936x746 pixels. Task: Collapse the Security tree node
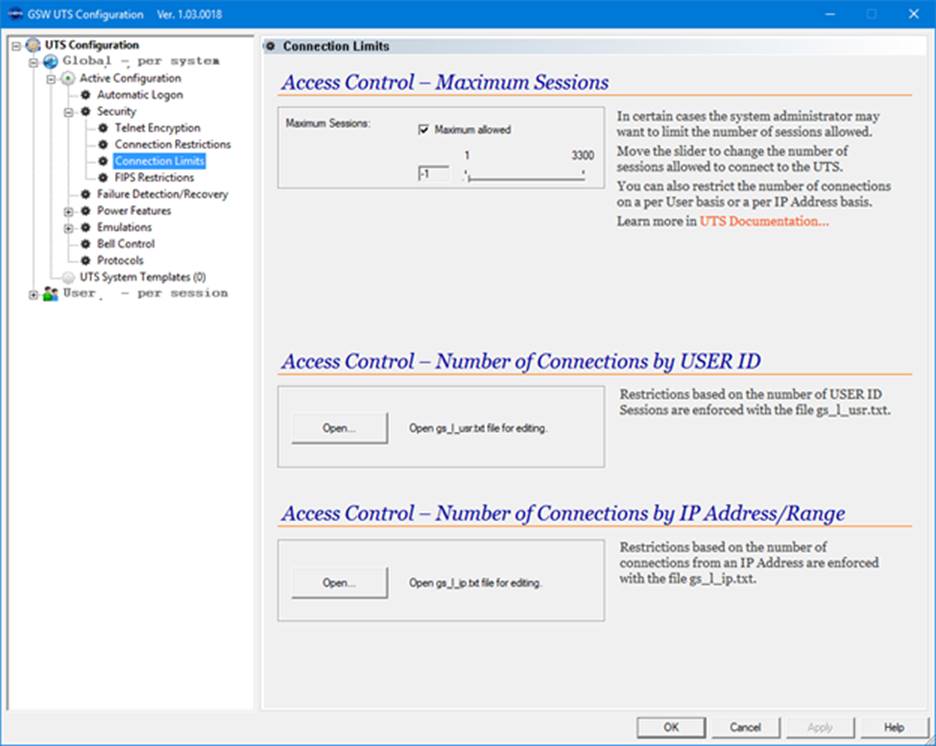pos(69,112)
